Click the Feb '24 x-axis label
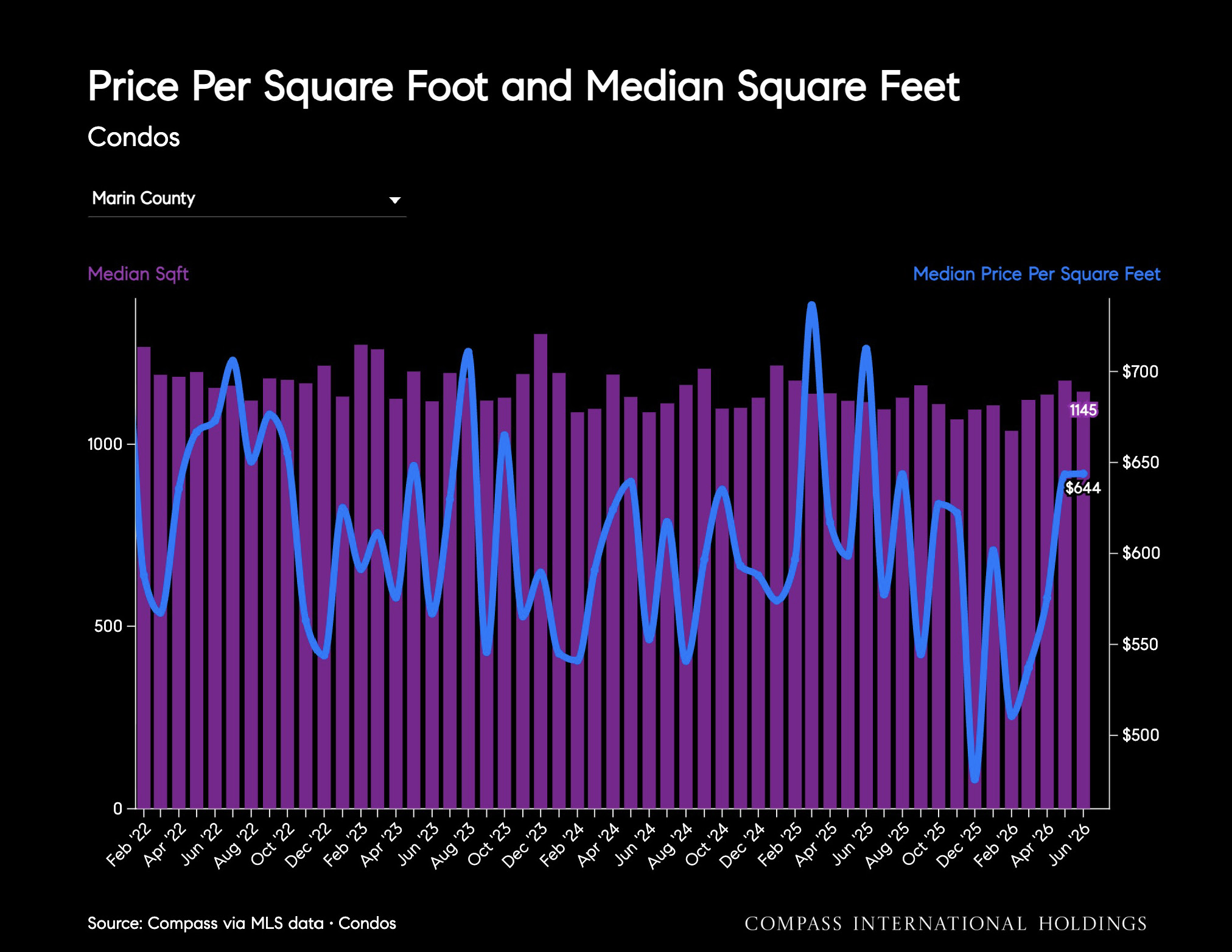The image size is (1232, 952). [562, 844]
